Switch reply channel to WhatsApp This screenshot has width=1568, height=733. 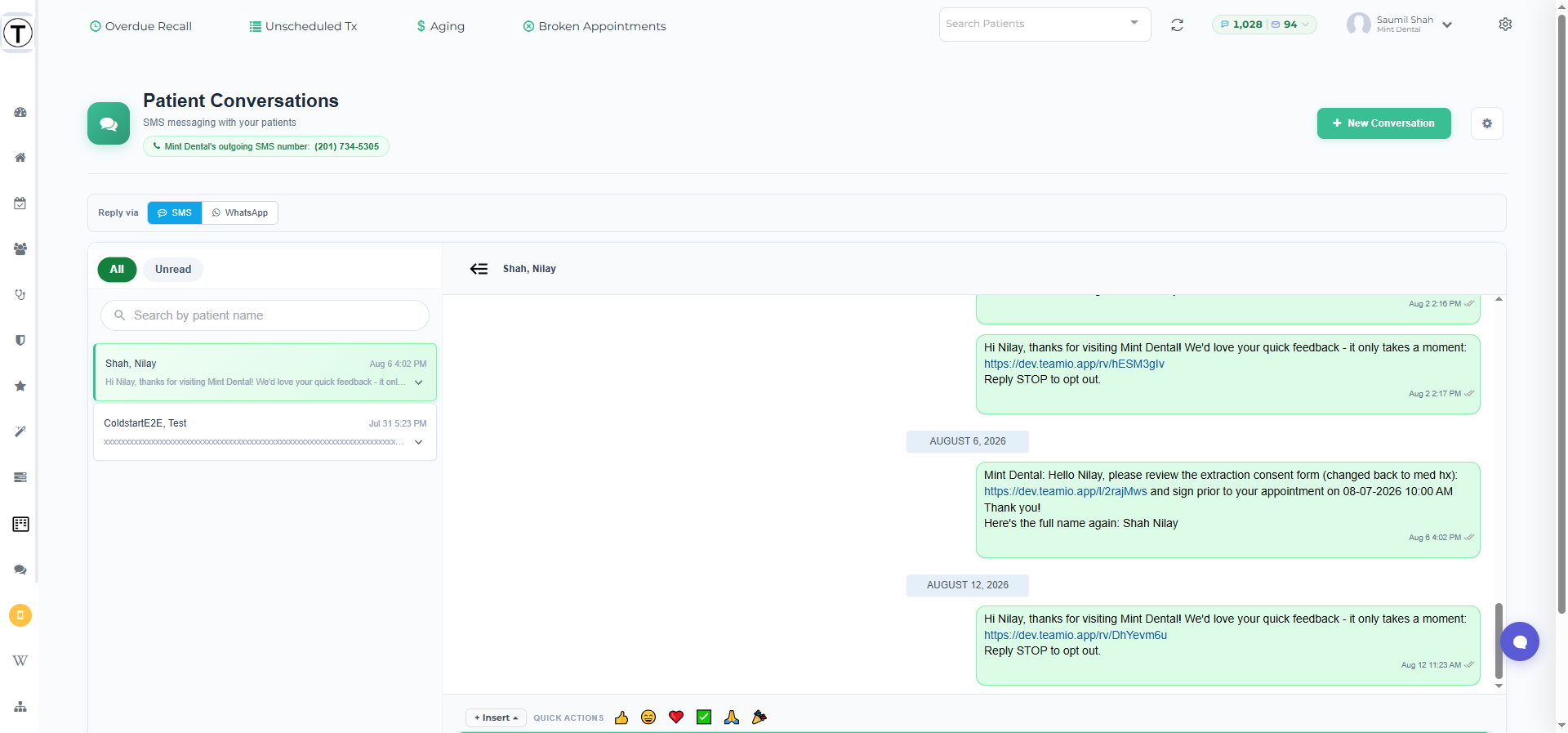240,212
